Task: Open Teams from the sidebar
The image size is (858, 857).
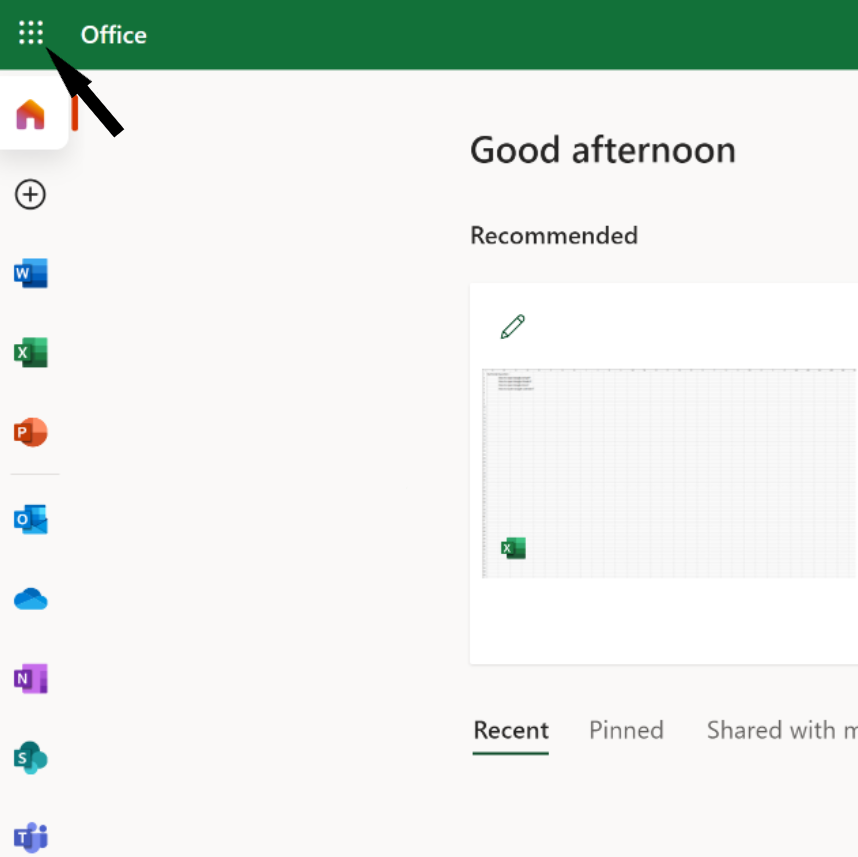Action: click(31, 837)
